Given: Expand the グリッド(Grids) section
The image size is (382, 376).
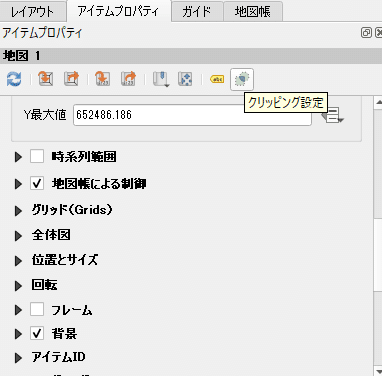Looking at the screenshot, I should pos(18,210).
